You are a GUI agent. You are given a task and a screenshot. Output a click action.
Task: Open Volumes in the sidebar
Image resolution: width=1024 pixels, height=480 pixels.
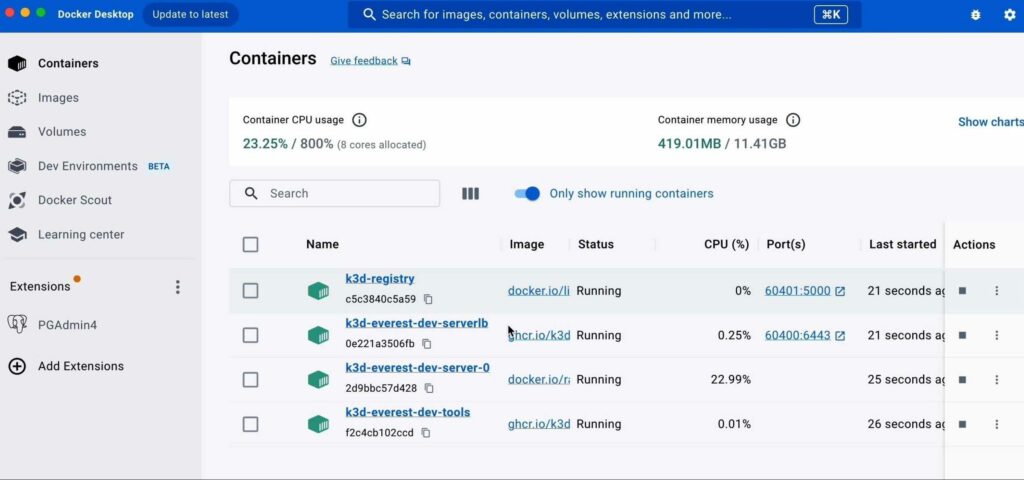62,132
